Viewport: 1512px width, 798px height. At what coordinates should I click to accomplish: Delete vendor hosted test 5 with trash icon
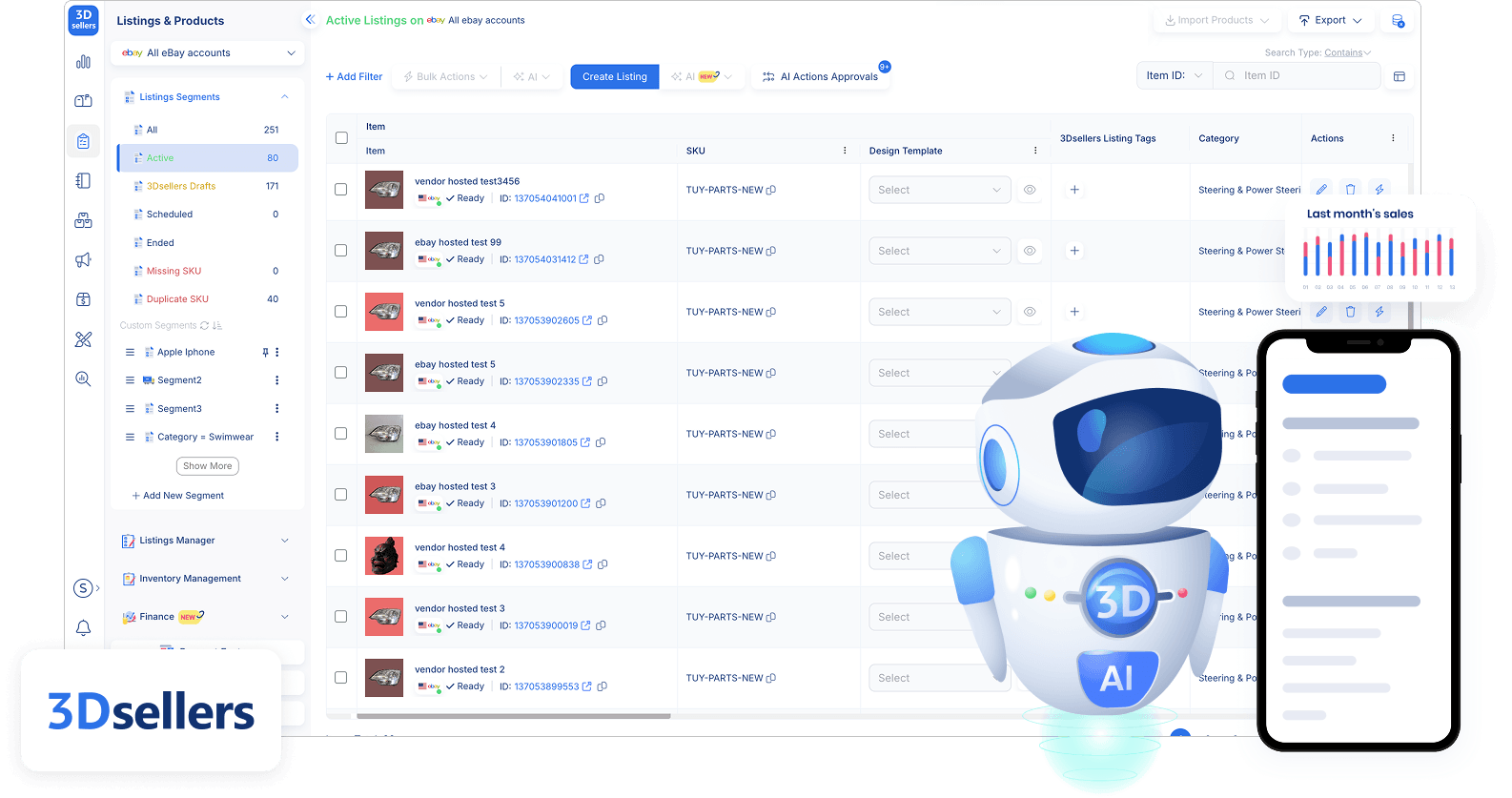(1350, 312)
